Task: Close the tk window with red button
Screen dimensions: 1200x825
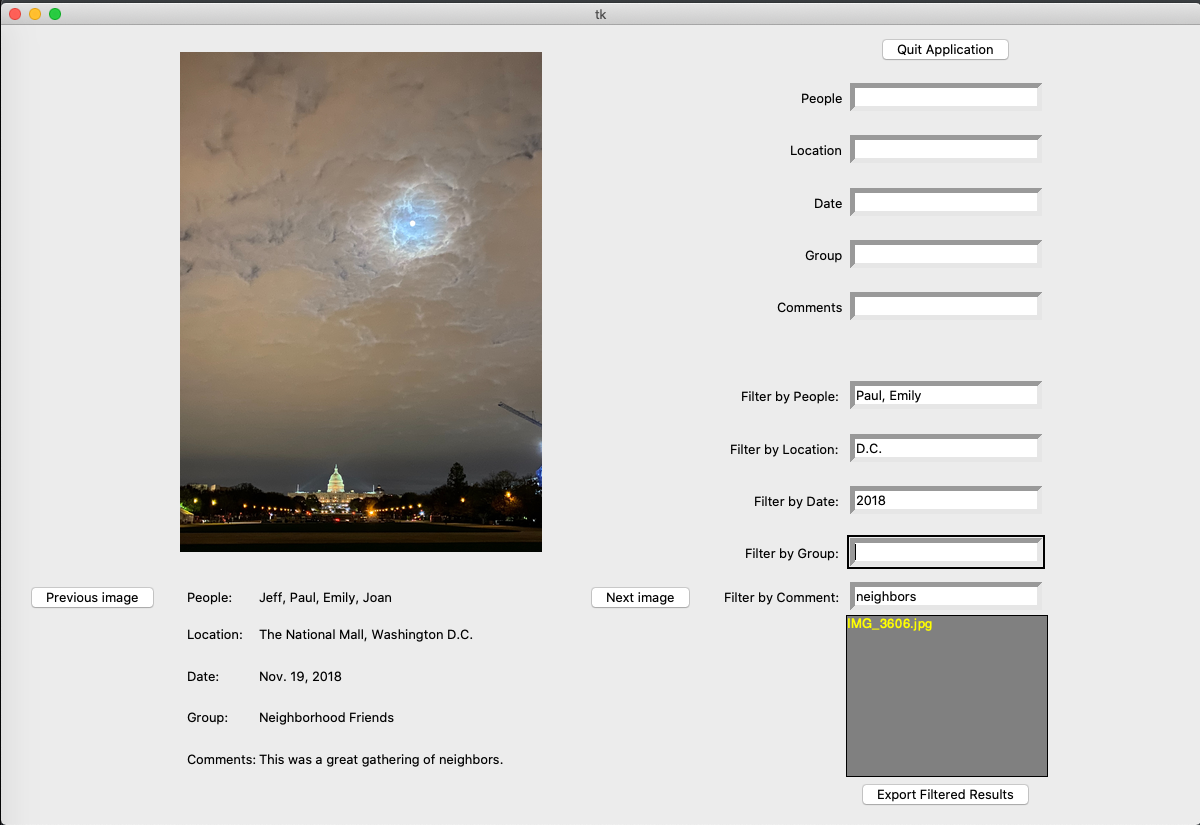Action: 15,14
